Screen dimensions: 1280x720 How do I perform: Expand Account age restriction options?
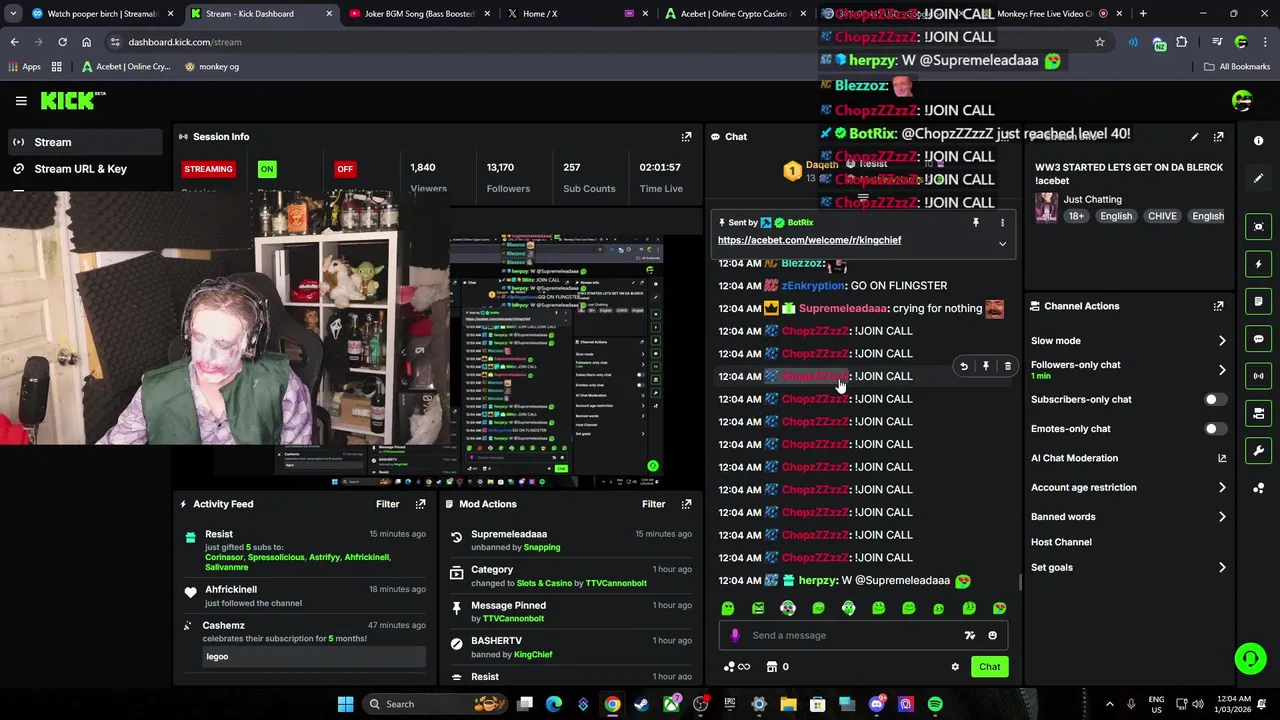(1222, 488)
